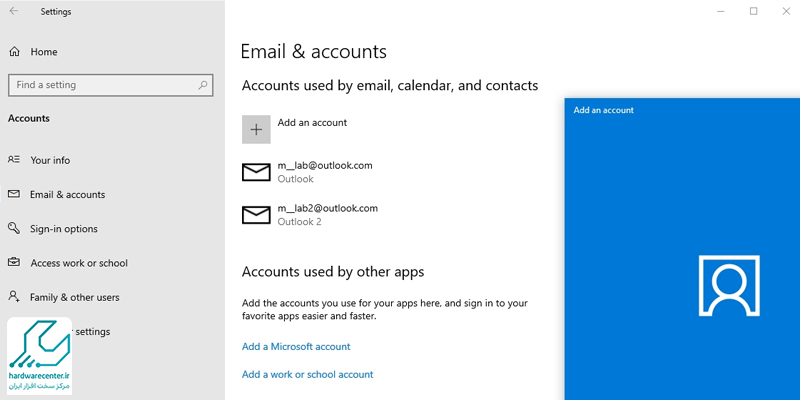Click the Your info person-card icon
Viewport: 800px width, 400px height.
pos(14,160)
